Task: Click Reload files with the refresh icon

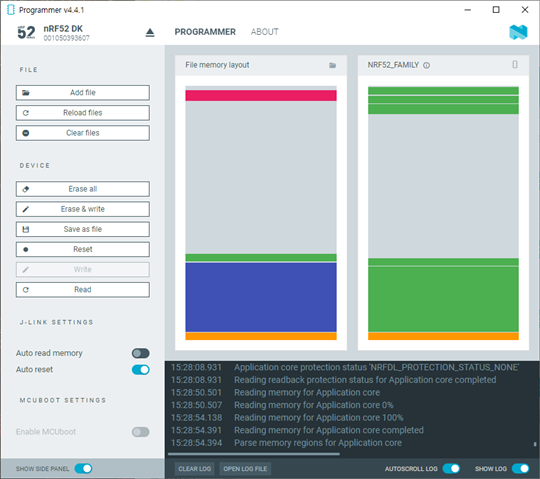Action: point(83,113)
